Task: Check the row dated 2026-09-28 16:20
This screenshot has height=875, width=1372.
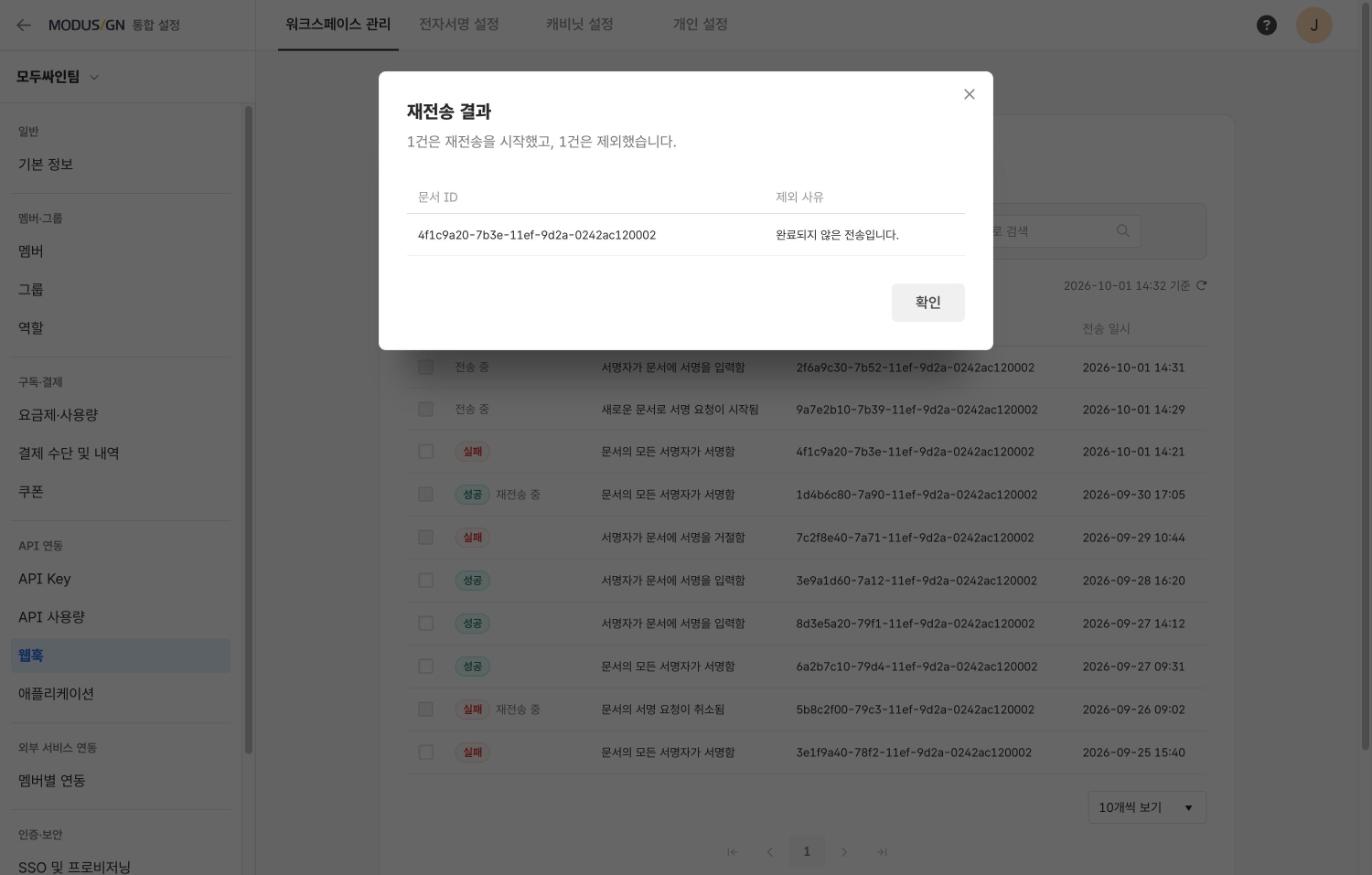Action: (x=426, y=580)
